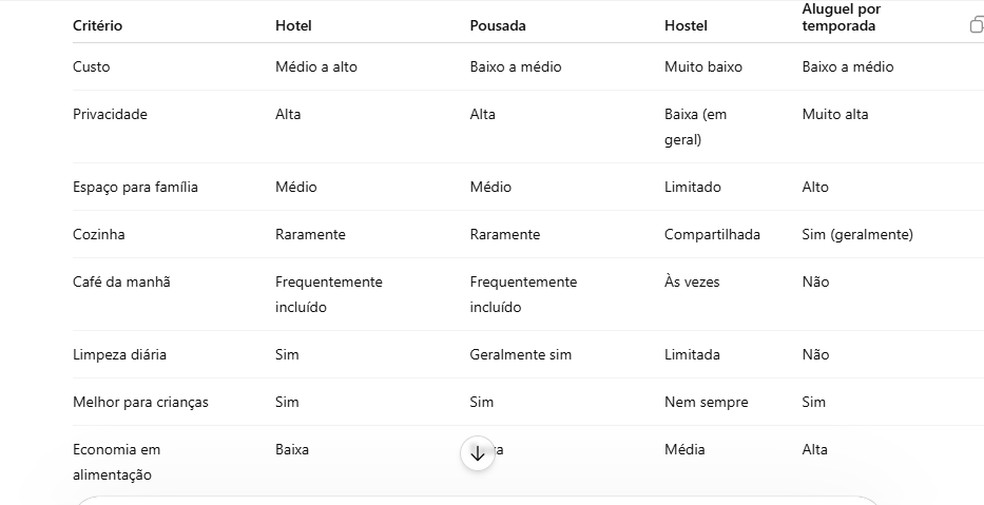
Task: Click the Geralmente sim cell under Pousada
Action: coord(520,354)
